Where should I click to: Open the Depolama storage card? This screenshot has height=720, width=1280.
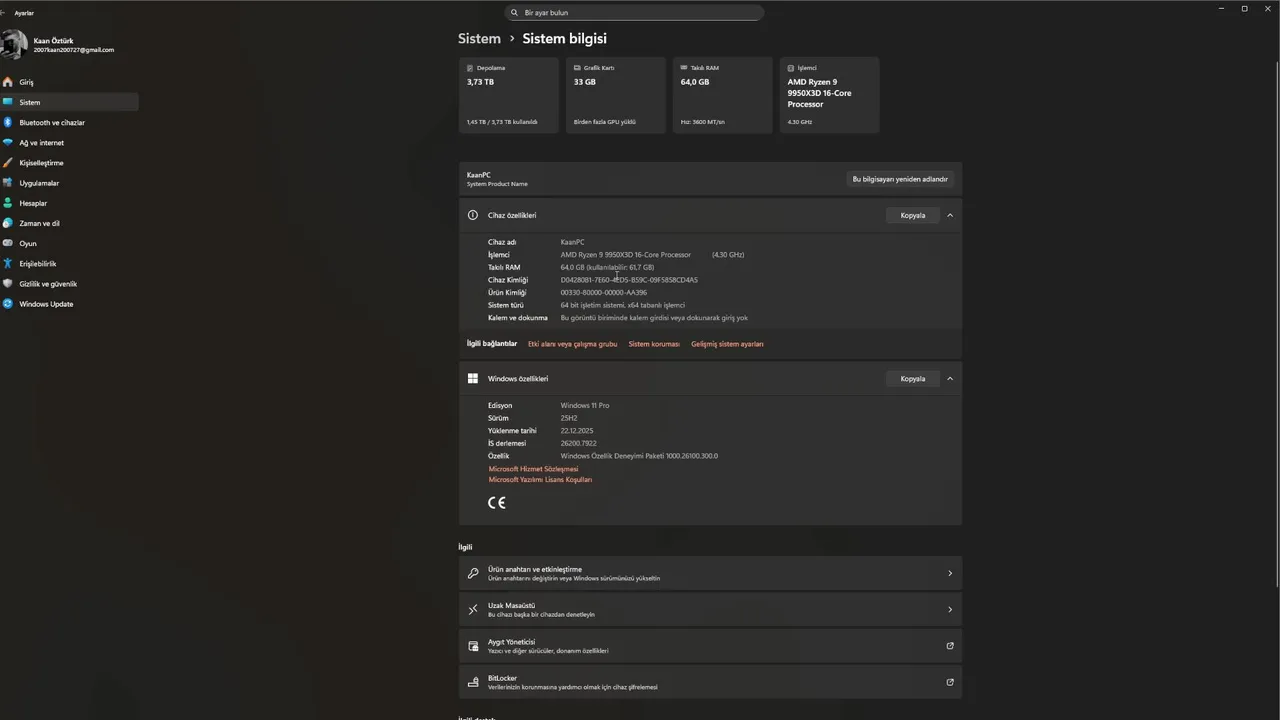click(x=508, y=95)
